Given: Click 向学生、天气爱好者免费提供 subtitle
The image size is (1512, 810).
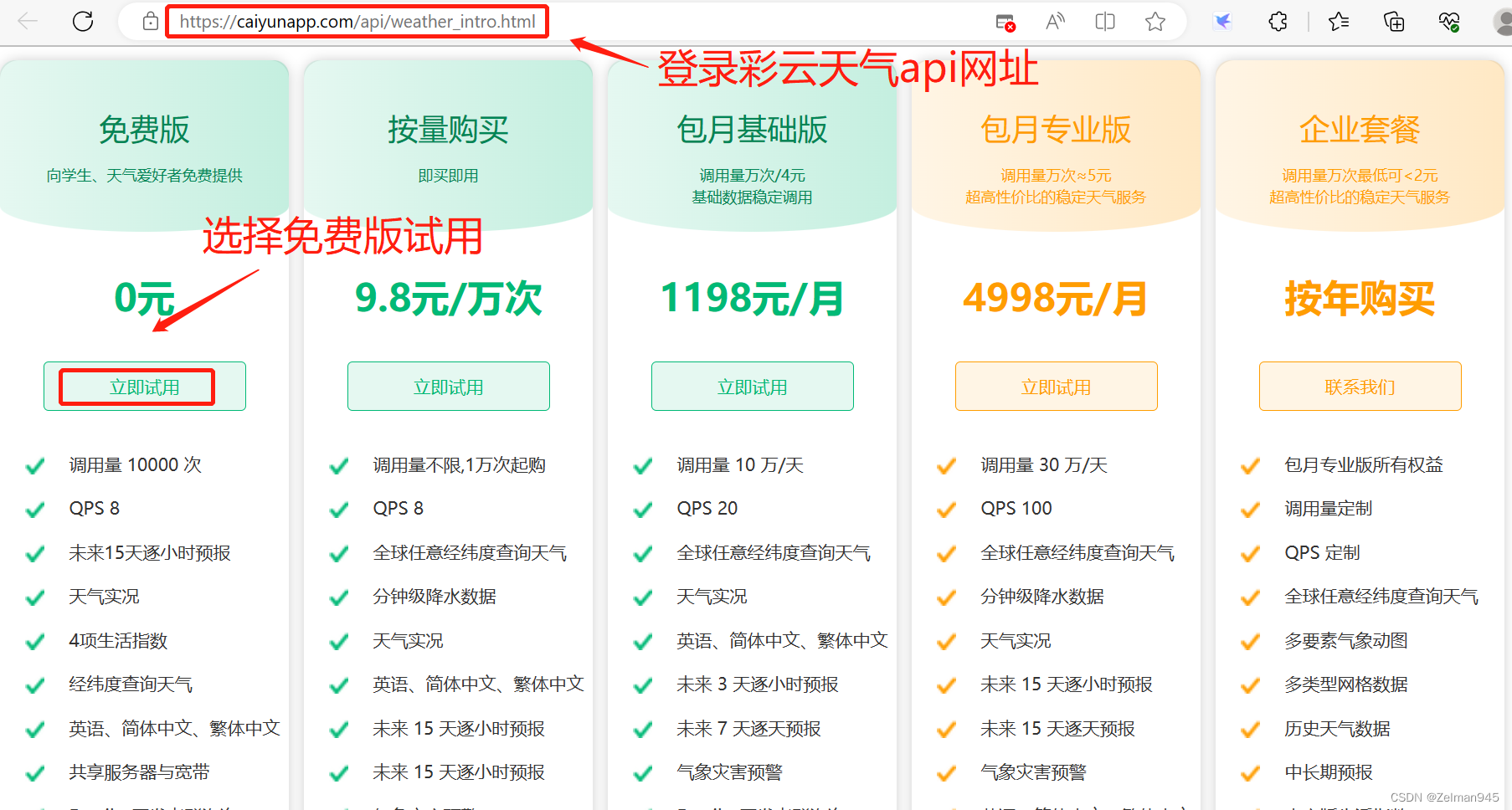Looking at the screenshot, I should tap(145, 176).
